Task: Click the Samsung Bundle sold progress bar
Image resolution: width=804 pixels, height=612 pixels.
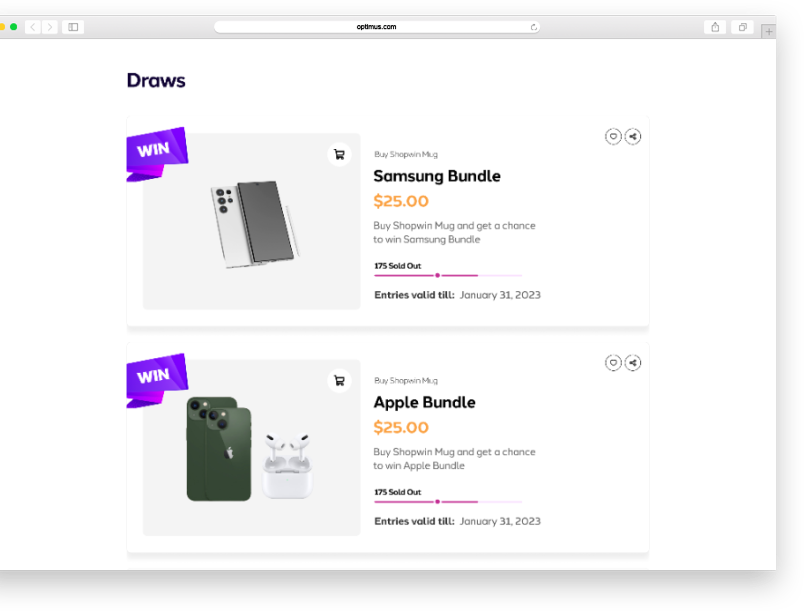Action: click(x=448, y=275)
